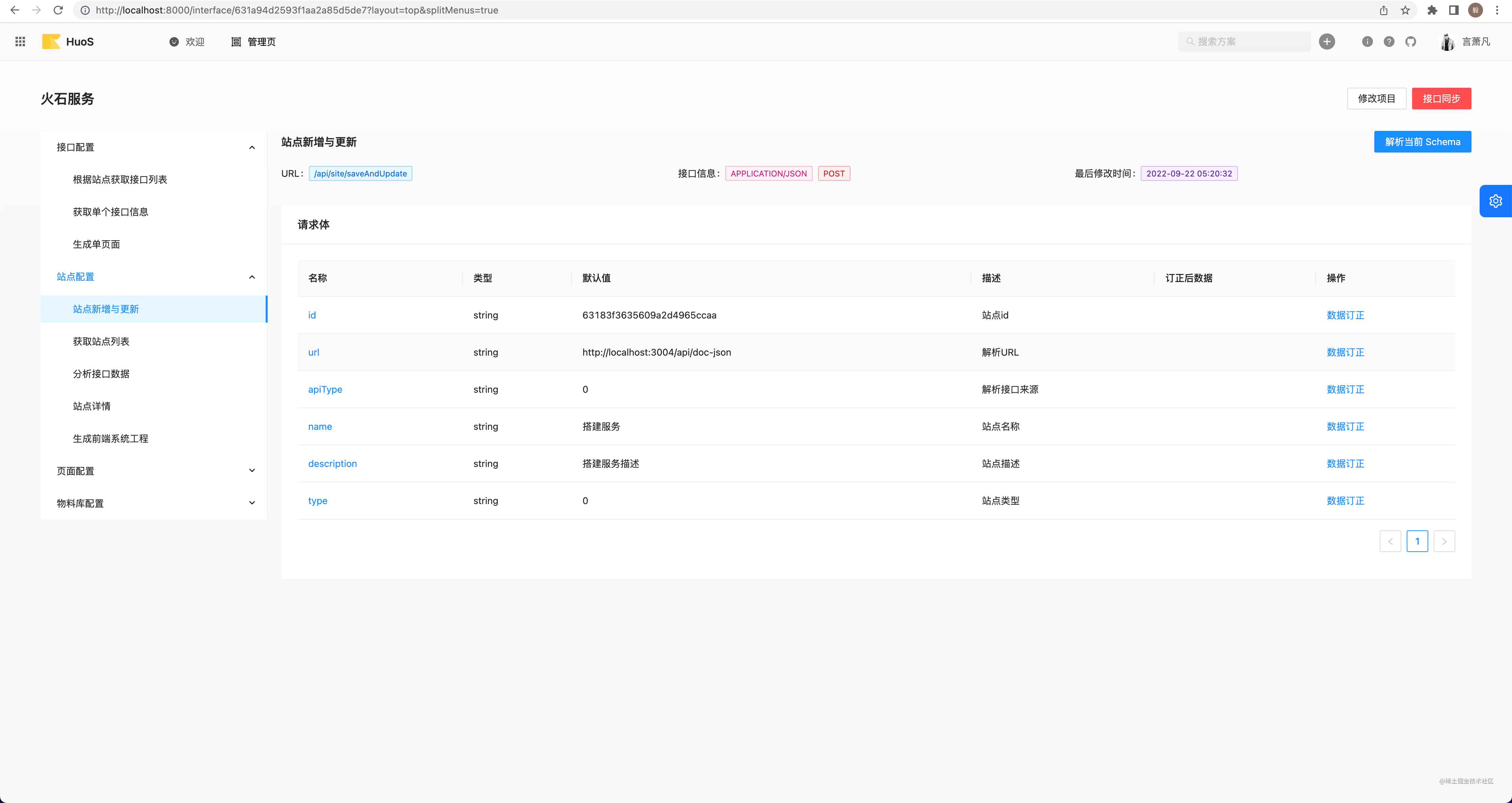
Task: Bookmark page with the star icon
Action: pyautogui.click(x=1405, y=10)
